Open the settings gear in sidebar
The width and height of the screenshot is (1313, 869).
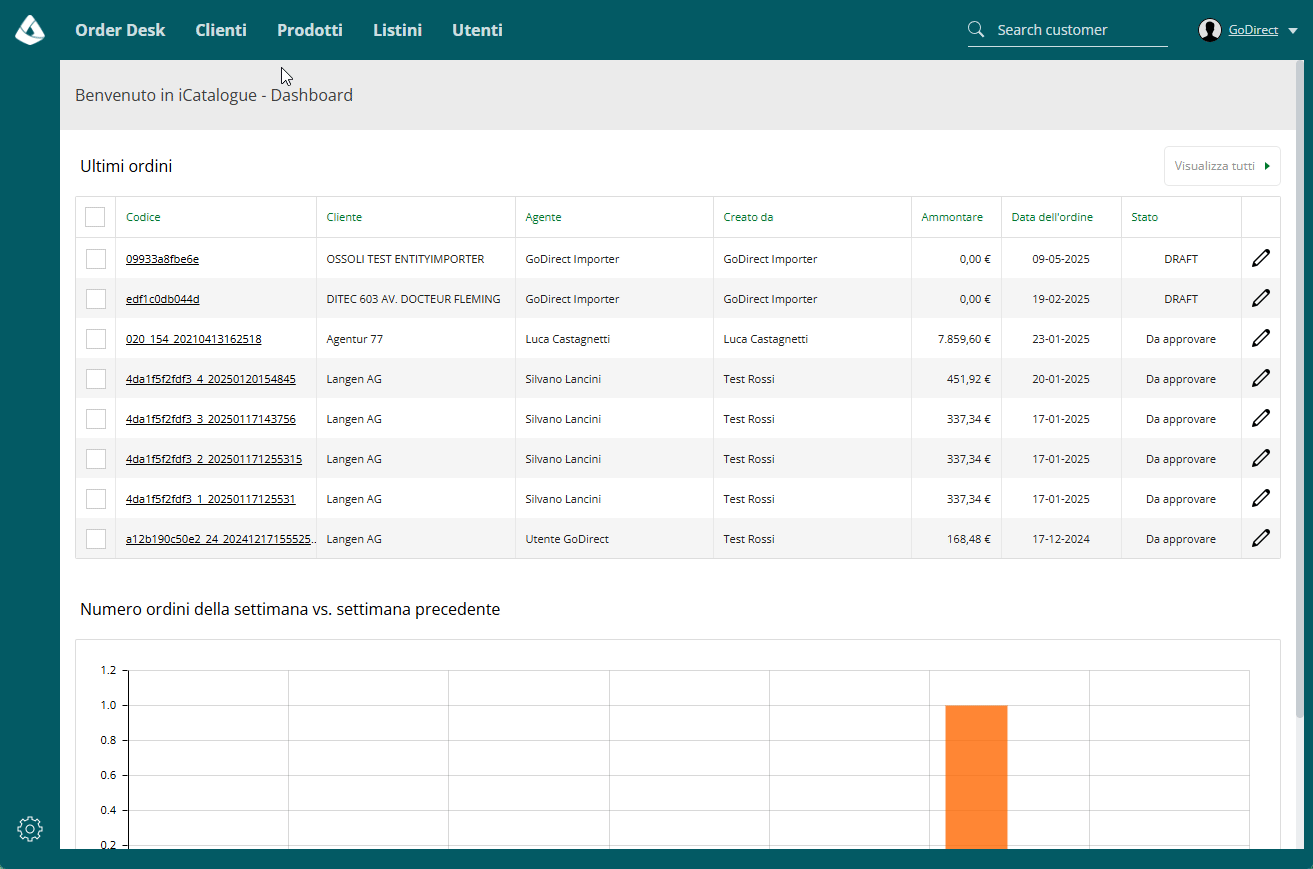[x=30, y=828]
